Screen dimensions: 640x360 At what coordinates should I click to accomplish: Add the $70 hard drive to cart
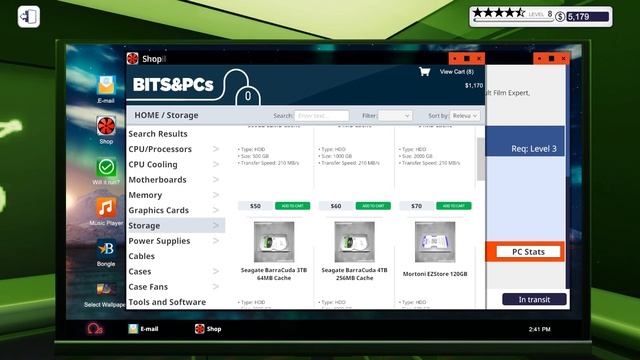pos(453,206)
